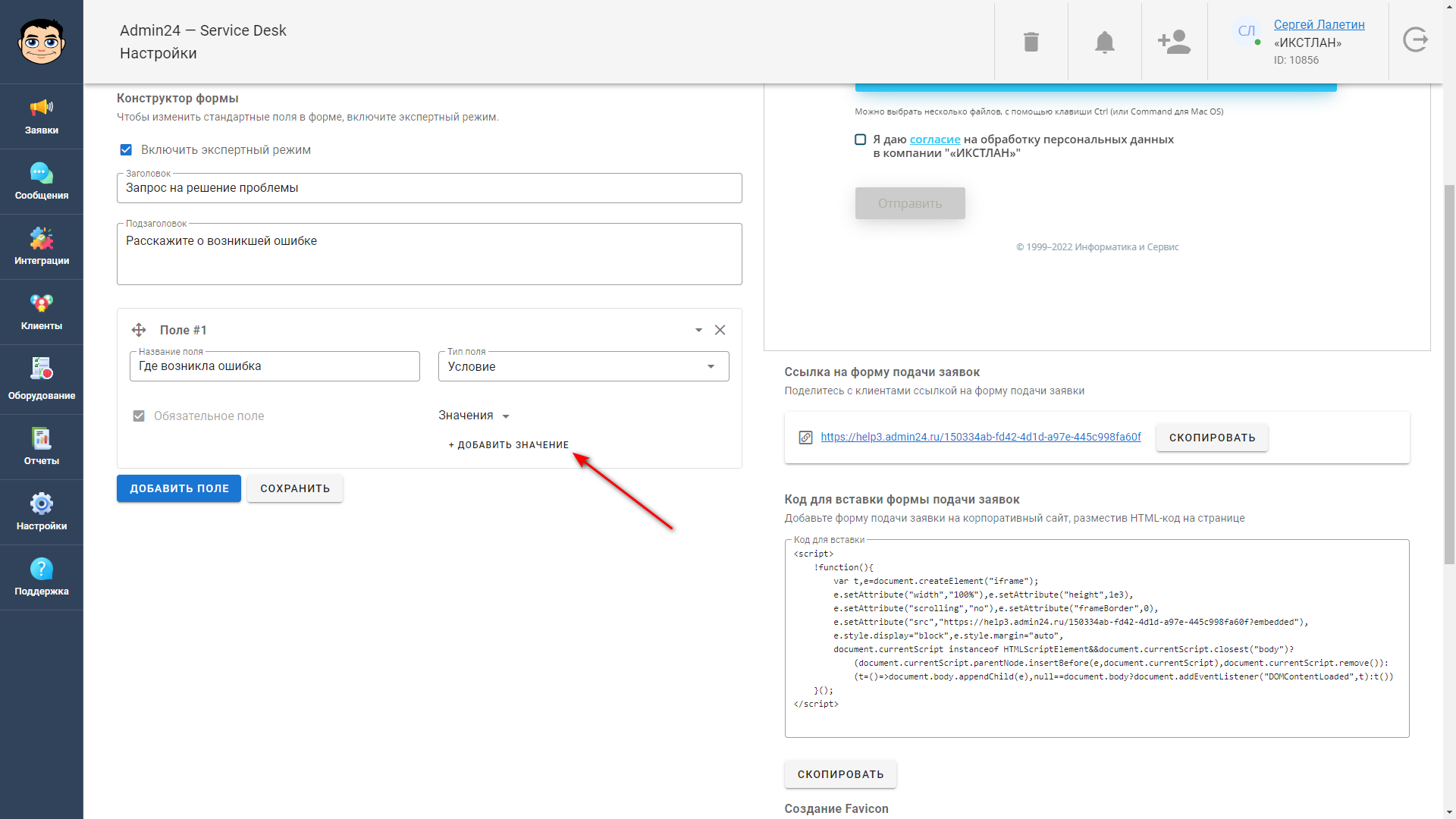Click the Заголовок input field
Screen dimensions: 1456x819
click(x=429, y=188)
